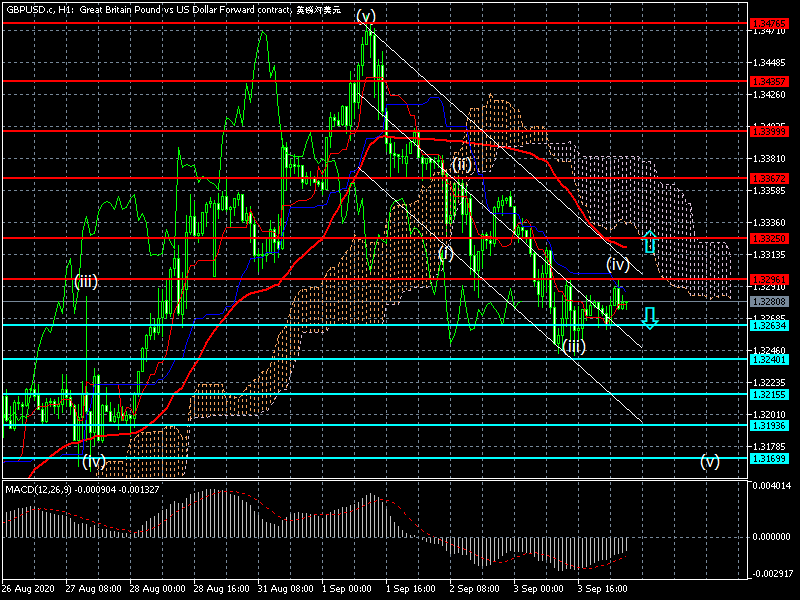
Task: Select the (ii) wave label
Action: [460, 164]
